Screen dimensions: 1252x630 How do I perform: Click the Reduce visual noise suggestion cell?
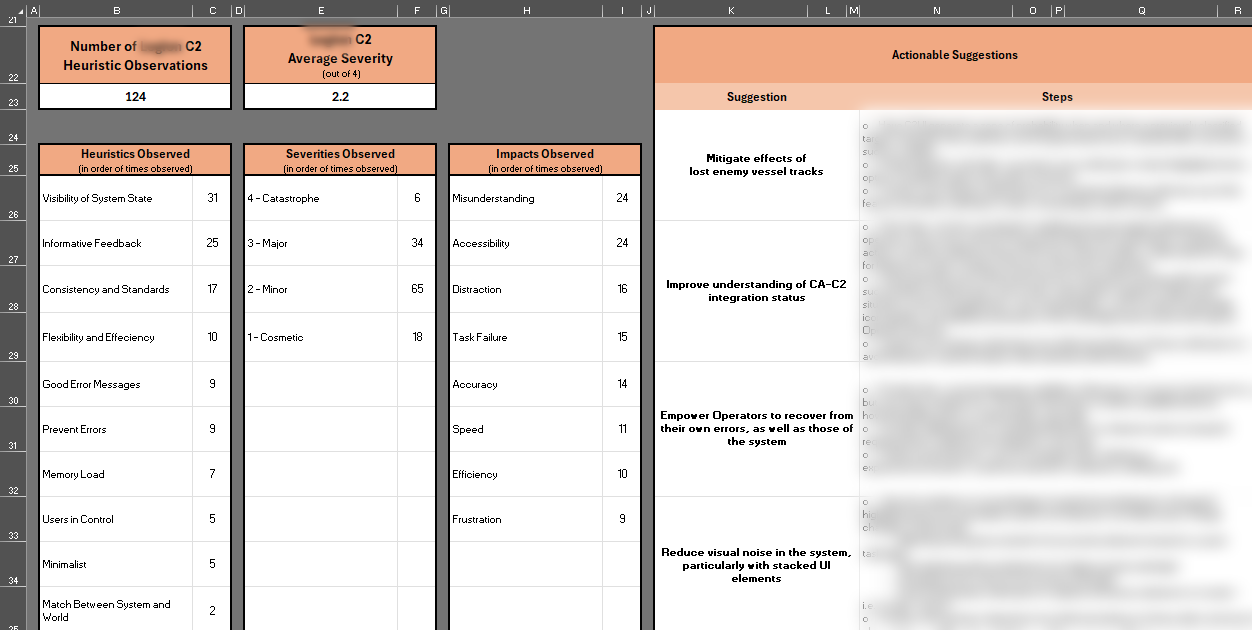pyautogui.click(x=756, y=565)
